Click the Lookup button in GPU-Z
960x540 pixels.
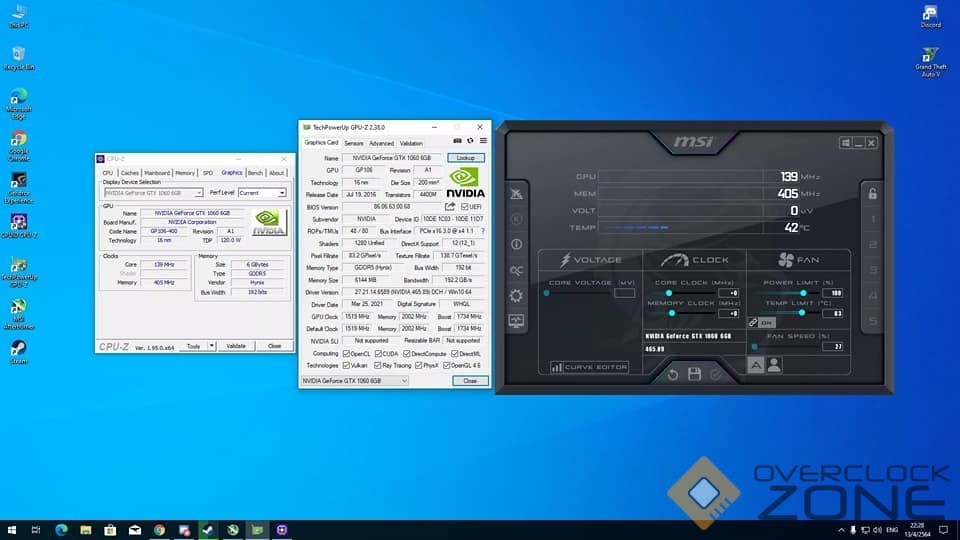point(466,158)
